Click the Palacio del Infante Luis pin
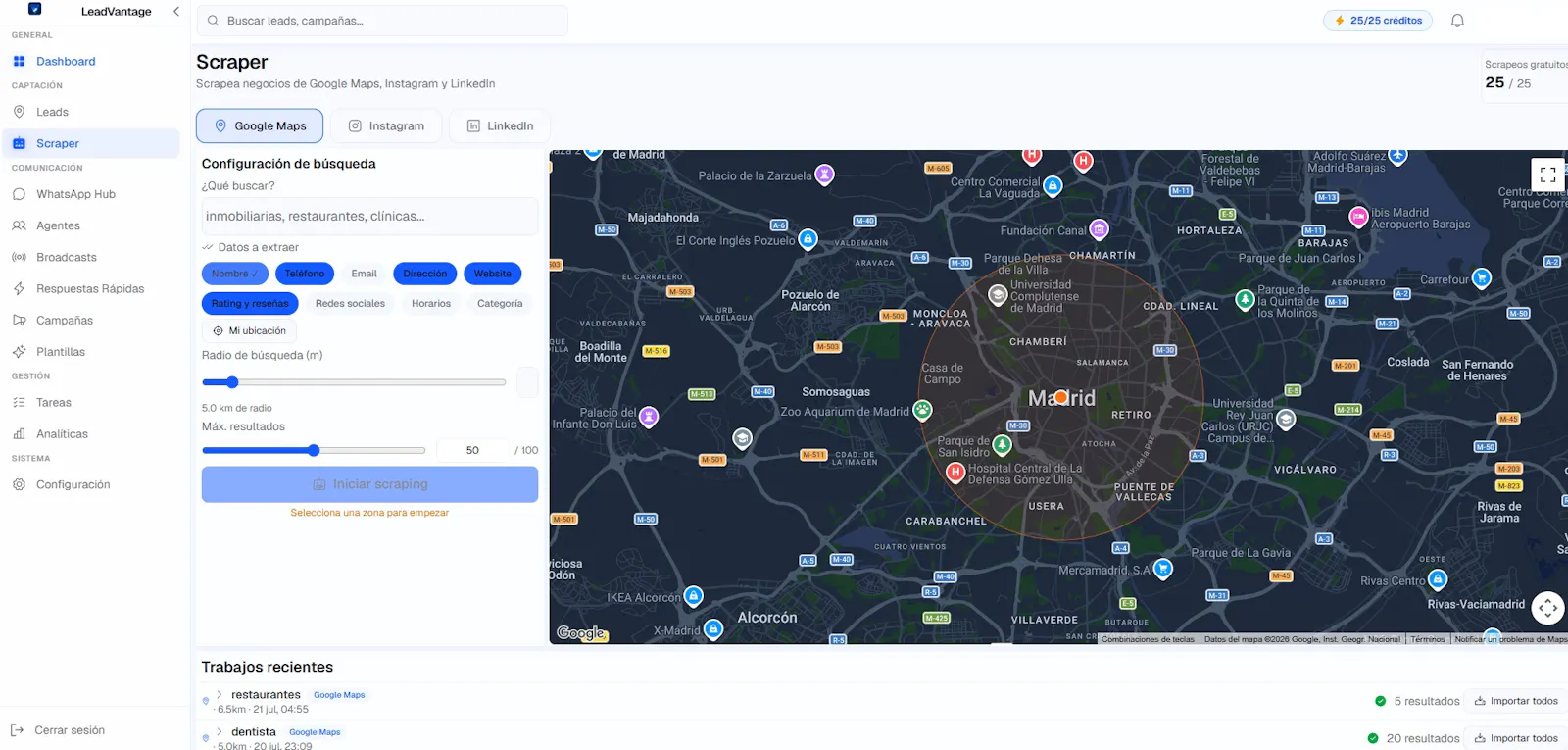Image resolution: width=1568 pixels, height=750 pixels. click(x=648, y=417)
